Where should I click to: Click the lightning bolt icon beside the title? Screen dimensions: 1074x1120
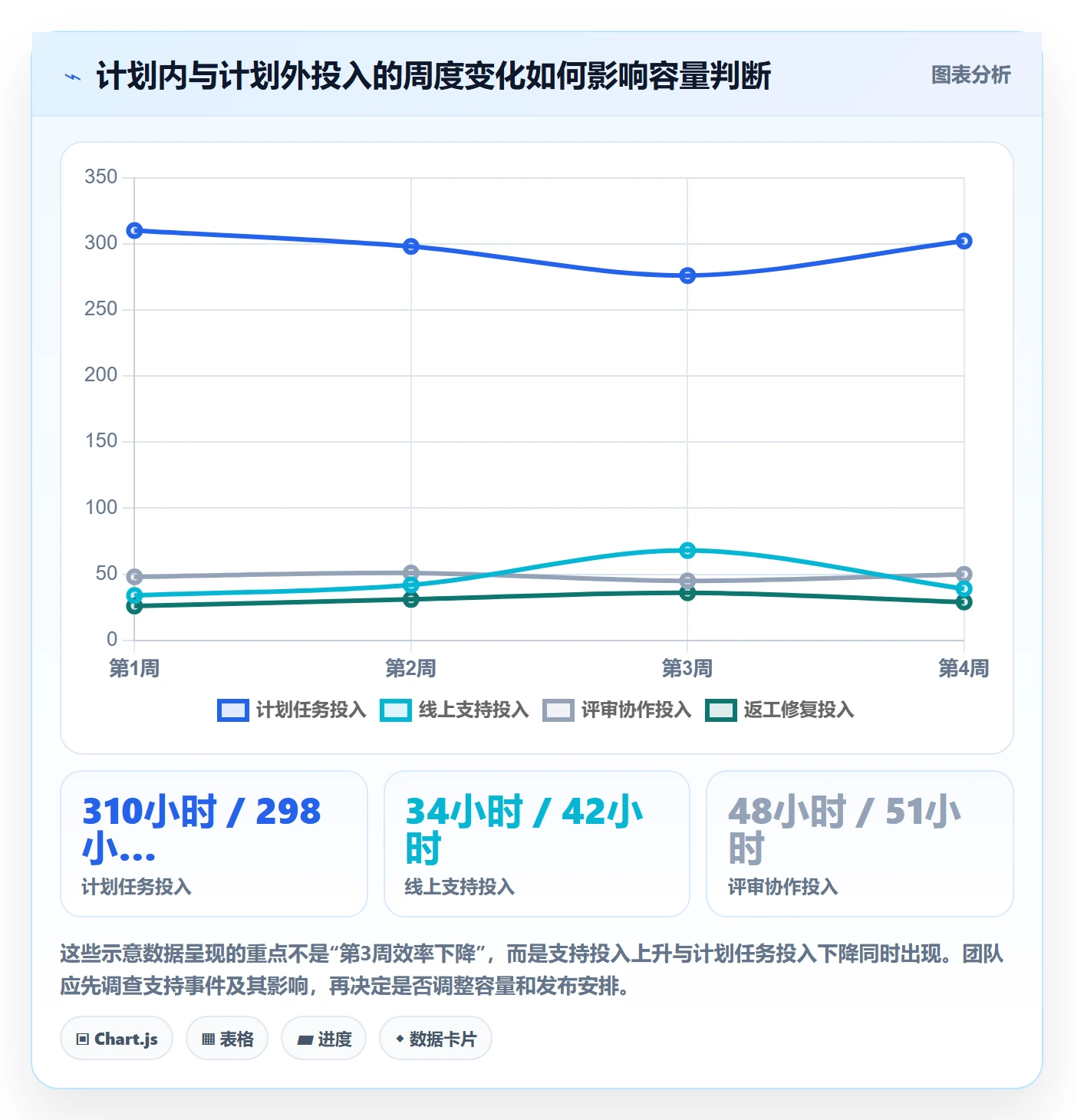click(73, 77)
